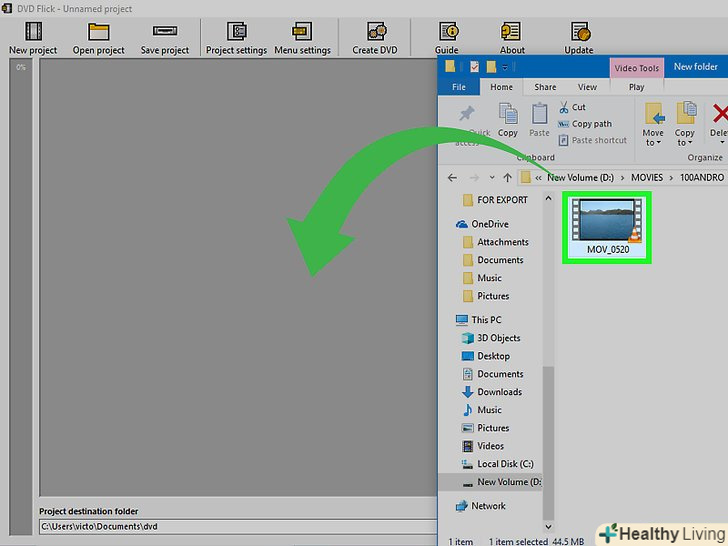Click Create DVD button

coord(375,39)
